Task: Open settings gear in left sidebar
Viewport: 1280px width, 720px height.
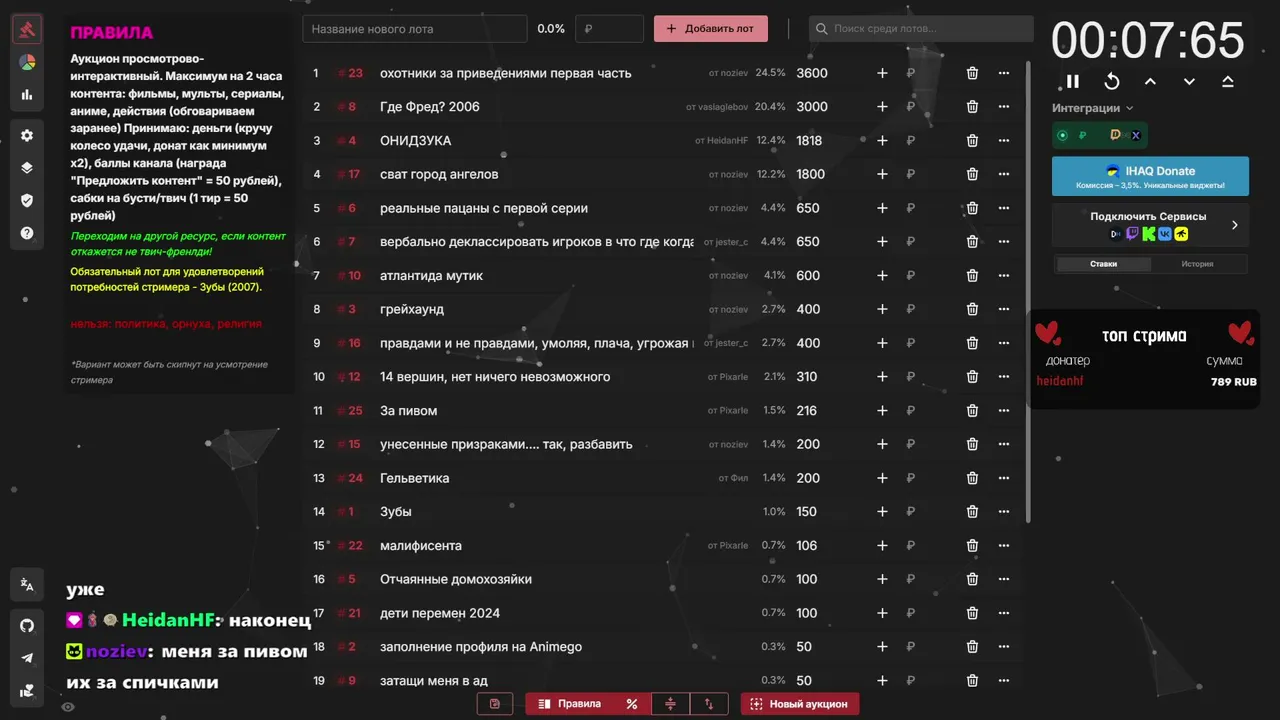Action: (27, 135)
